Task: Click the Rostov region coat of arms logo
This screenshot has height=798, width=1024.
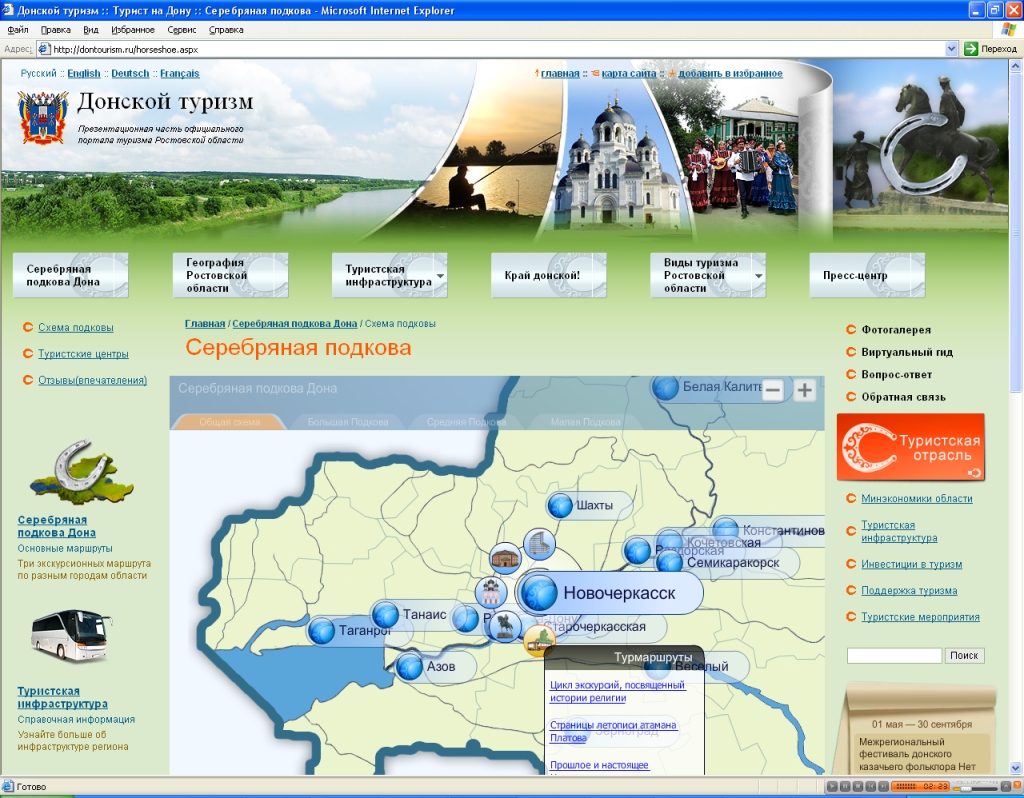Action: click(x=43, y=118)
